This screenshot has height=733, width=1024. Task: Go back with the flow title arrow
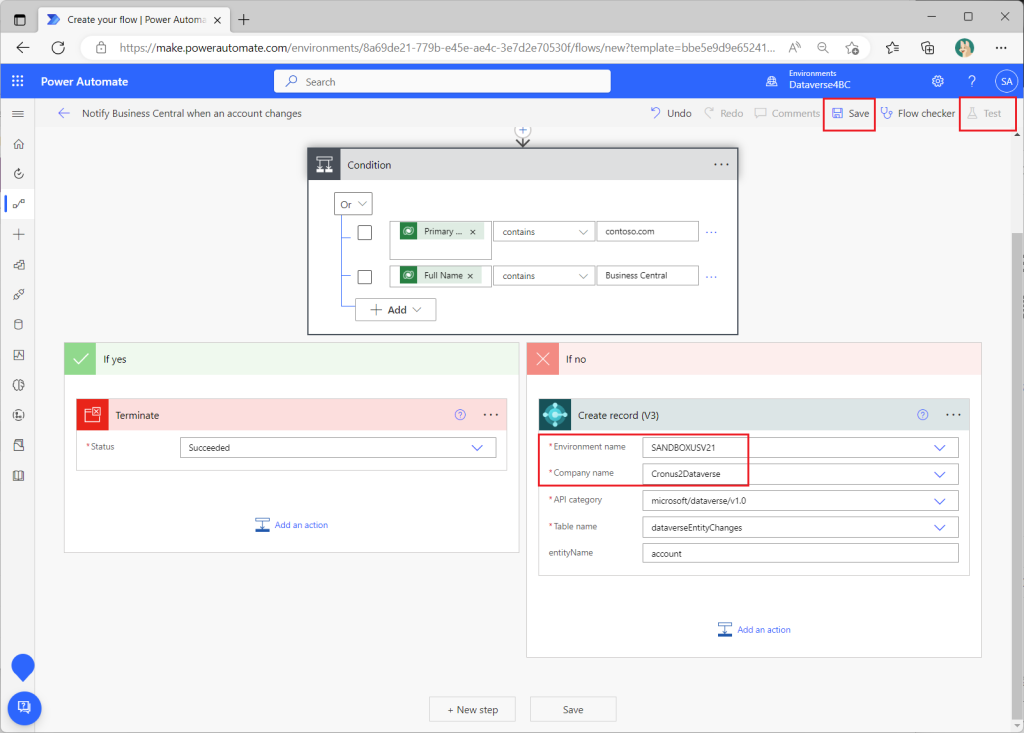click(x=63, y=113)
